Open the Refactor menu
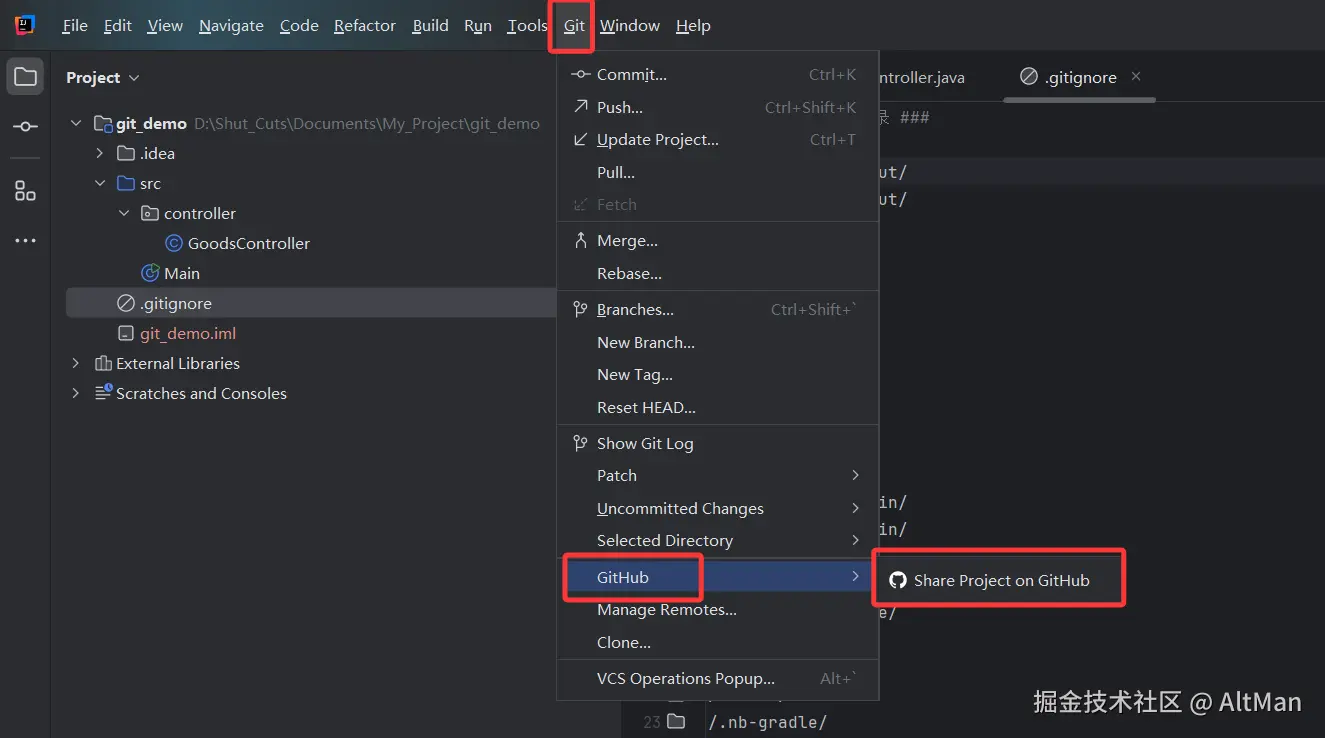This screenshot has height=738, width=1325. click(x=365, y=26)
